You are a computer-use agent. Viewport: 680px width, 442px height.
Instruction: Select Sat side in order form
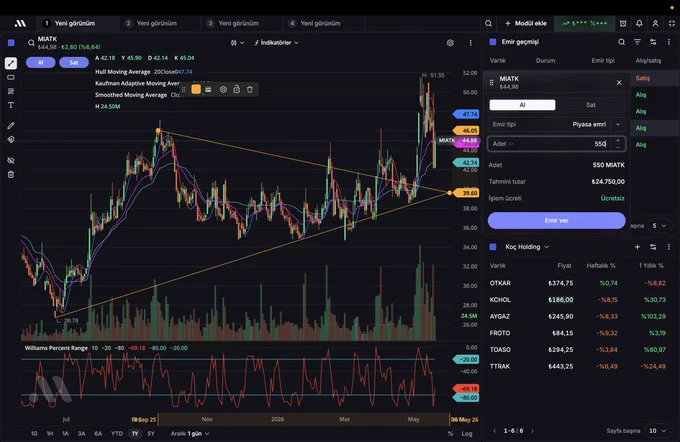click(x=591, y=105)
